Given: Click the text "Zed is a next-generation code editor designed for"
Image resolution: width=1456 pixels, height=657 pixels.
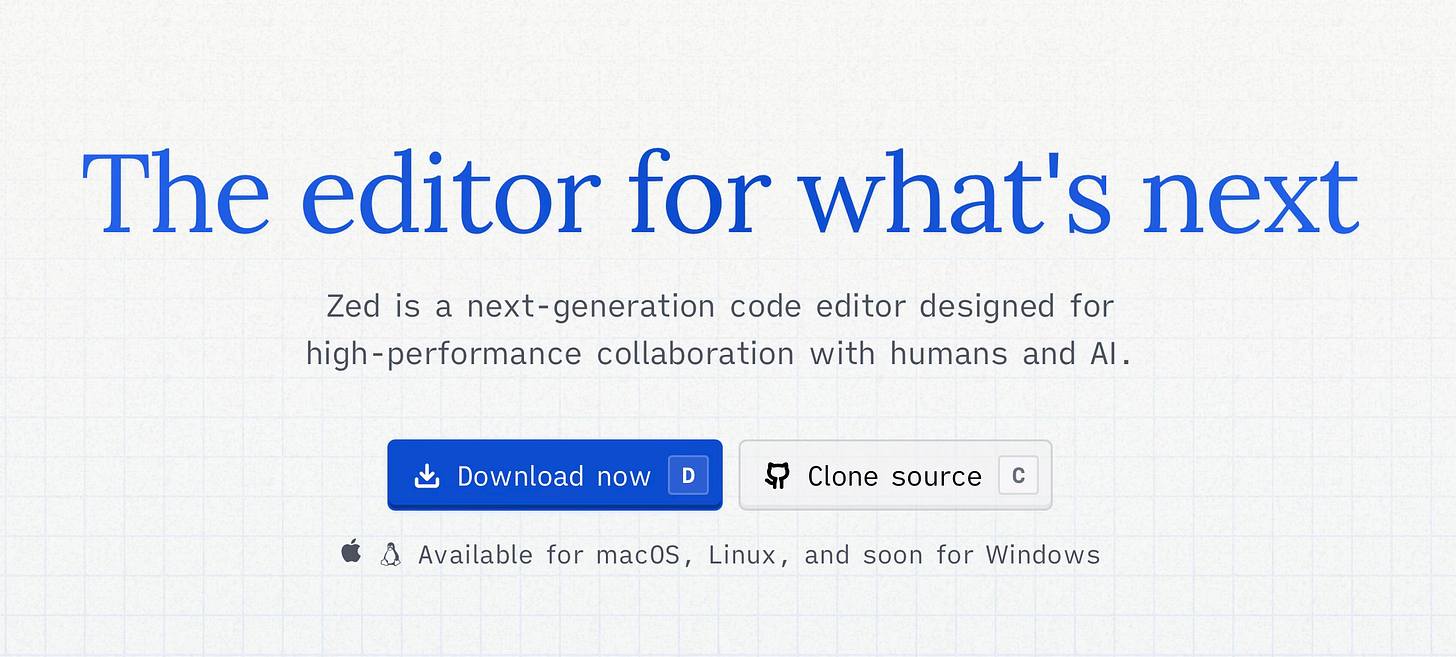Looking at the screenshot, I should point(720,305).
